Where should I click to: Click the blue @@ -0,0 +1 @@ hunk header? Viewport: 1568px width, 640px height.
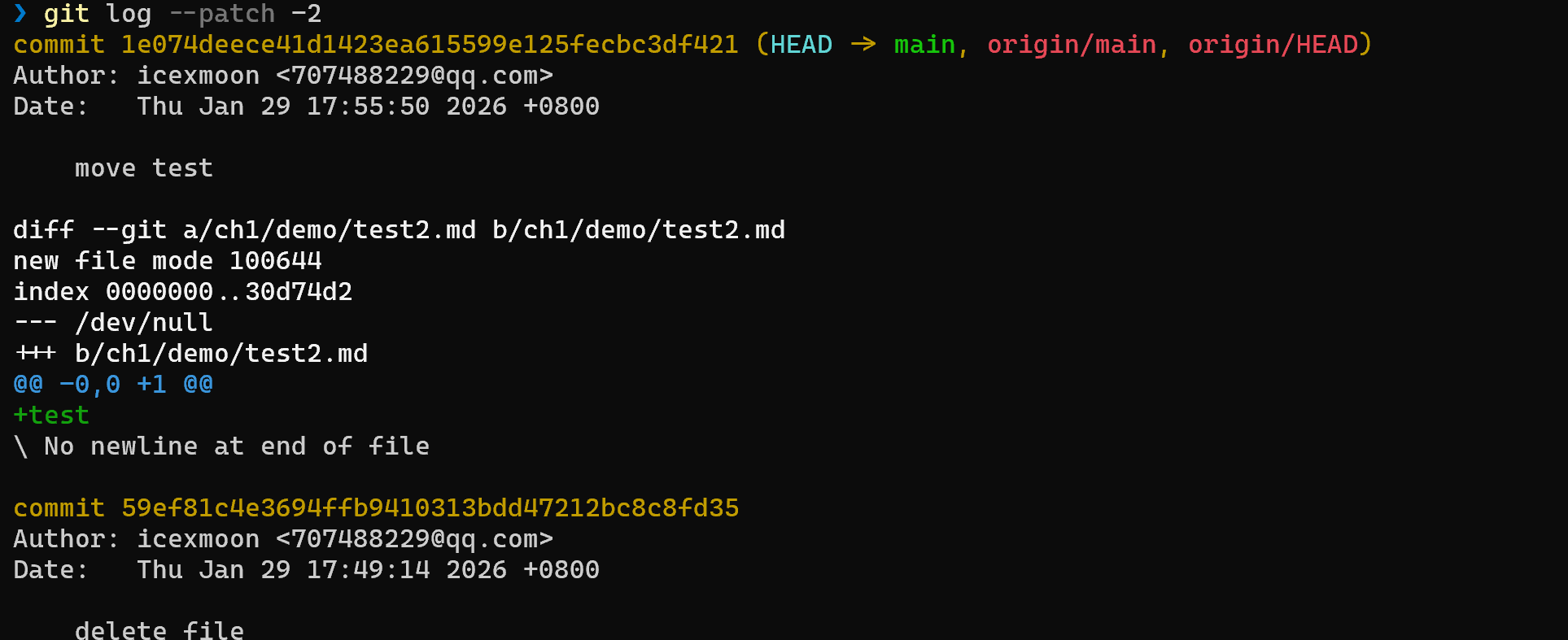tap(113, 385)
